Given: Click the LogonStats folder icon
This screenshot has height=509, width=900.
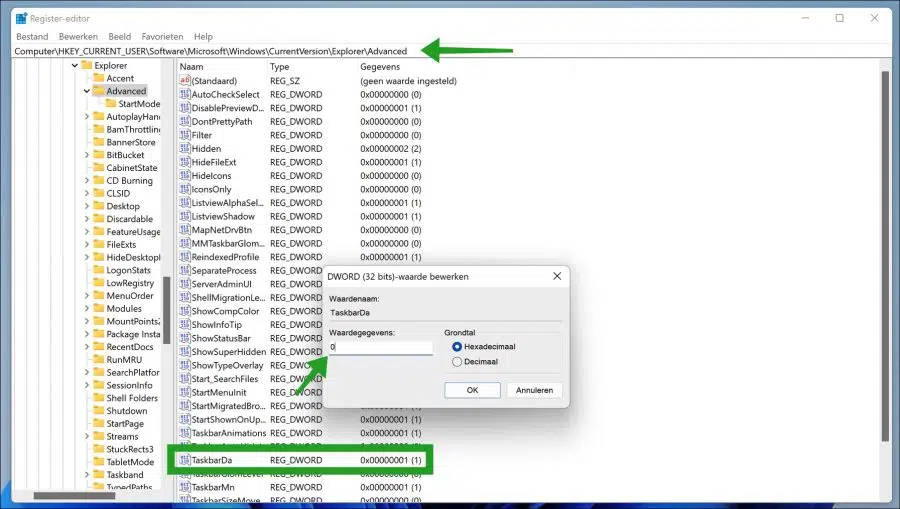Looking at the screenshot, I should pyautogui.click(x=99, y=270).
